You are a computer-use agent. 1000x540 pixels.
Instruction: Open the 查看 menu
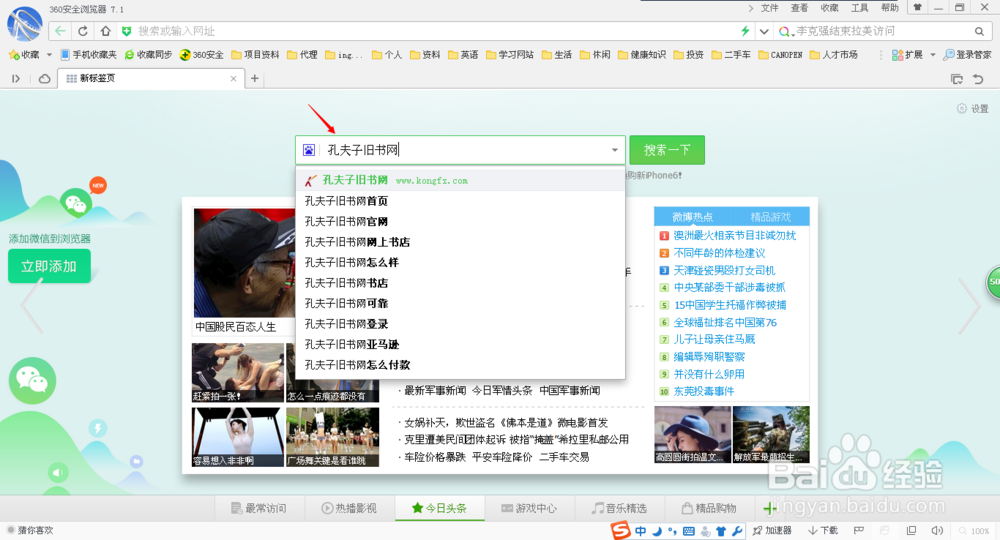coord(799,8)
